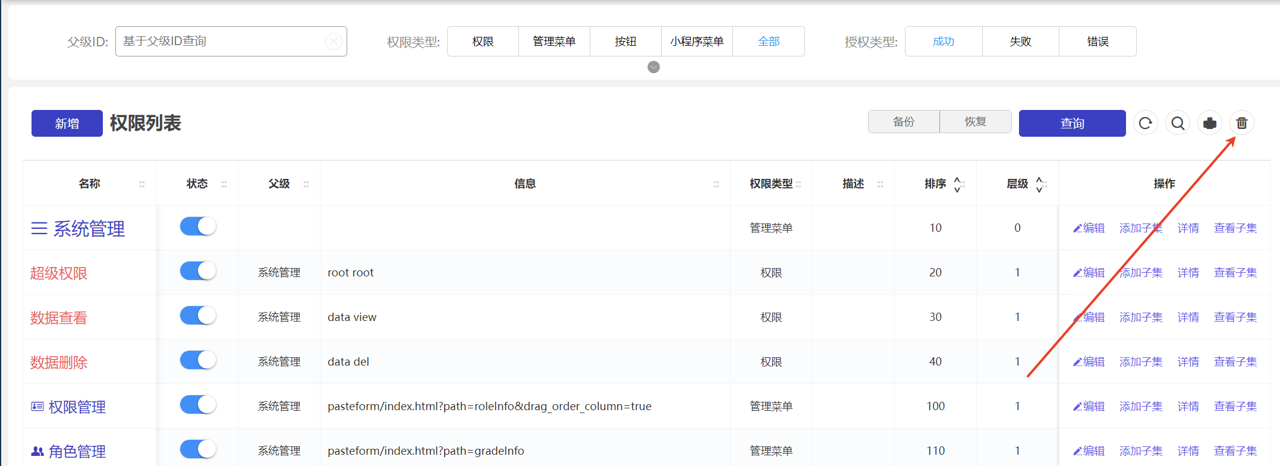Sort by the 排序 column arrows
The image size is (1280, 466).
pyautogui.click(x=957, y=184)
